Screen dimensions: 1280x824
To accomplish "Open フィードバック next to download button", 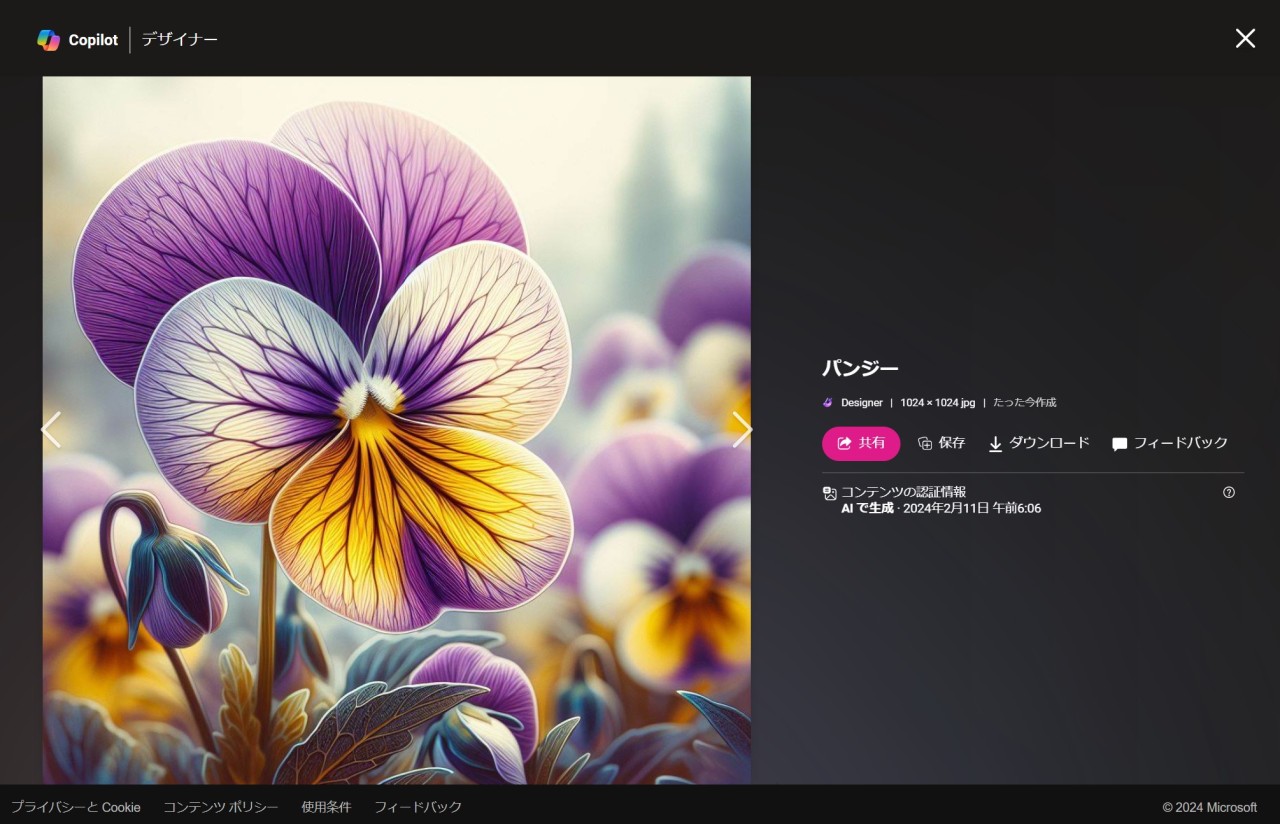I will point(1170,443).
